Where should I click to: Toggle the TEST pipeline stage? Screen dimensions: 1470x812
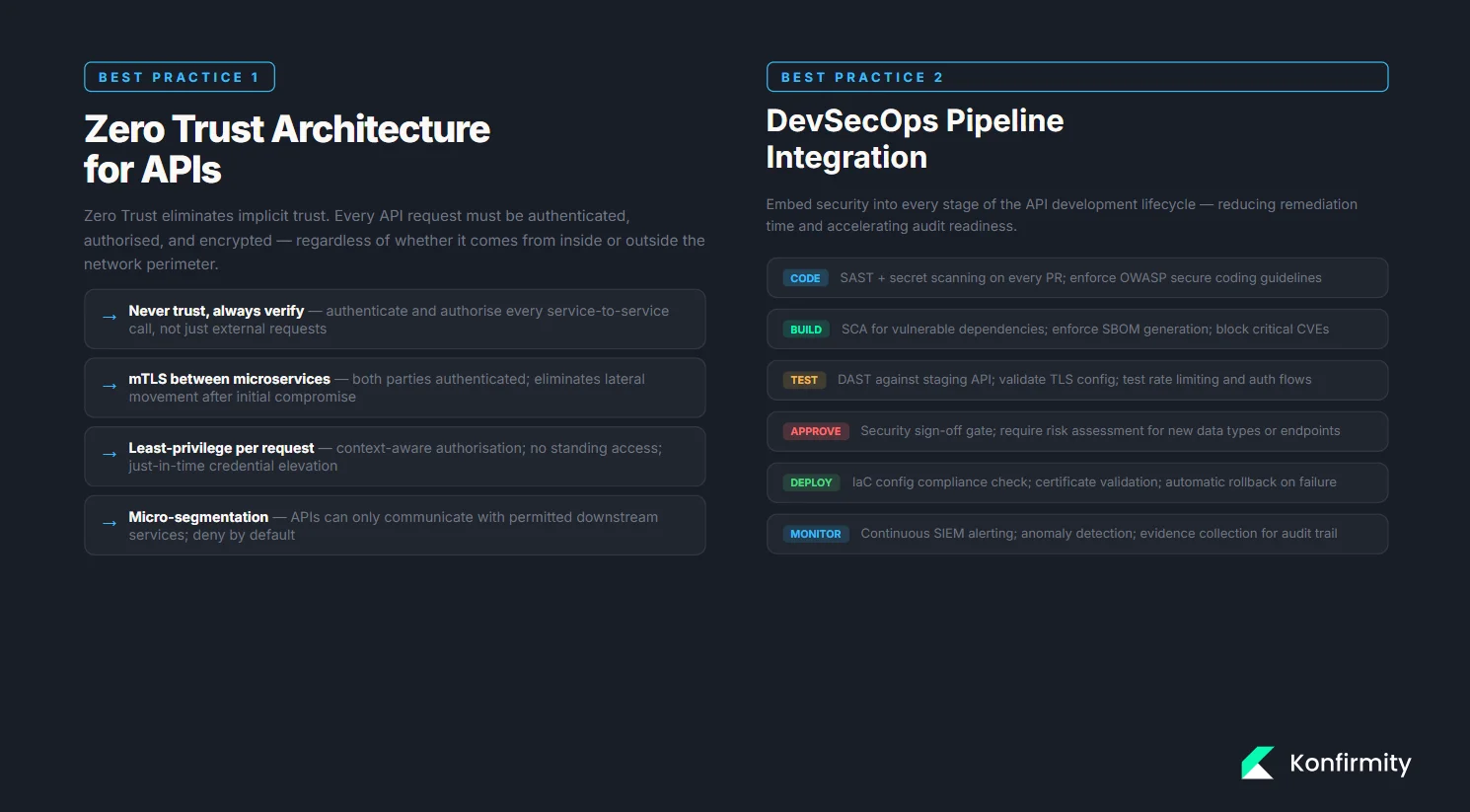click(x=803, y=379)
